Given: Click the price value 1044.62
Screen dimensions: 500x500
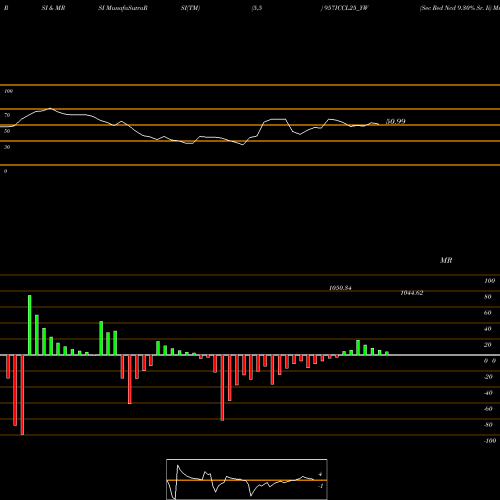Looking at the screenshot, I should tap(412, 293).
